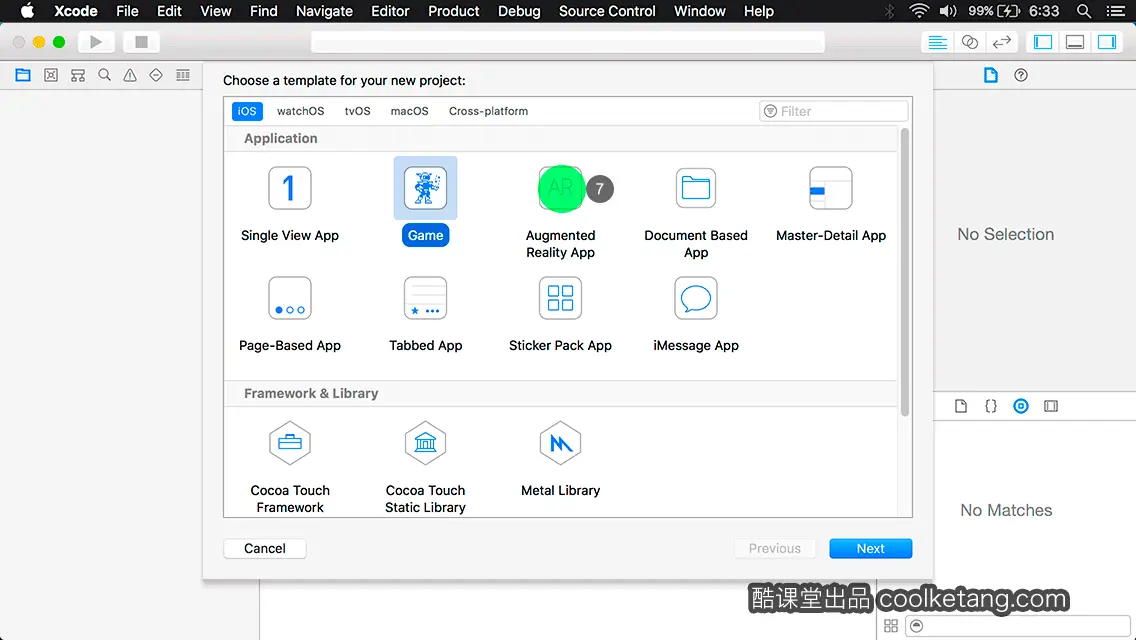Switch to the macOS platform tab
1136x640 pixels.
pos(409,111)
